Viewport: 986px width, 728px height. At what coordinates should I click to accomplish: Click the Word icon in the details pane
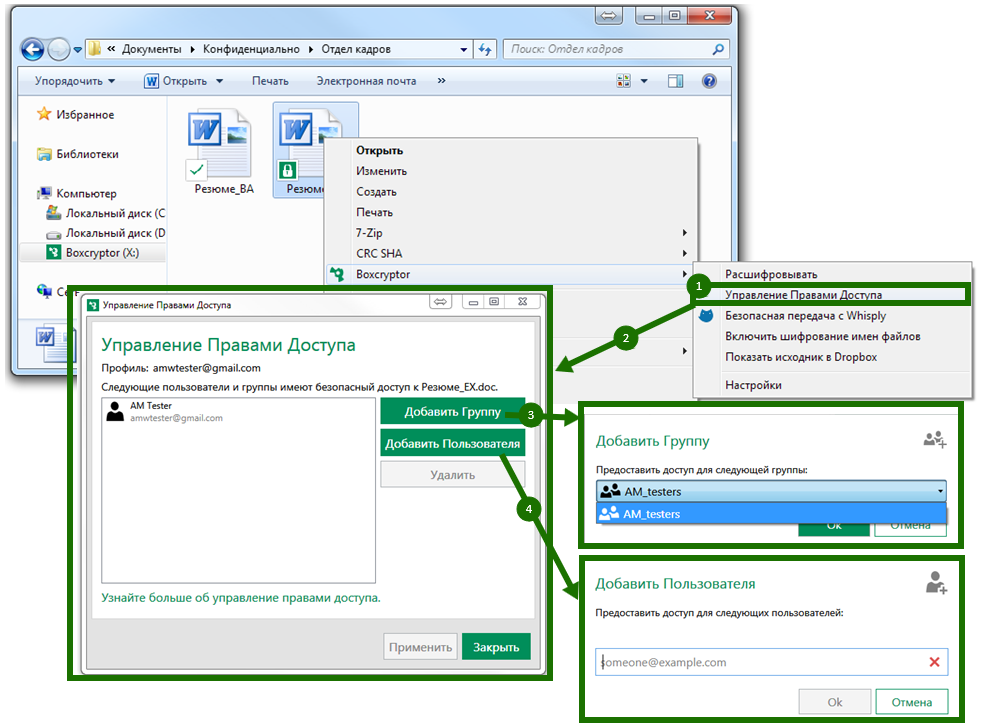point(54,342)
